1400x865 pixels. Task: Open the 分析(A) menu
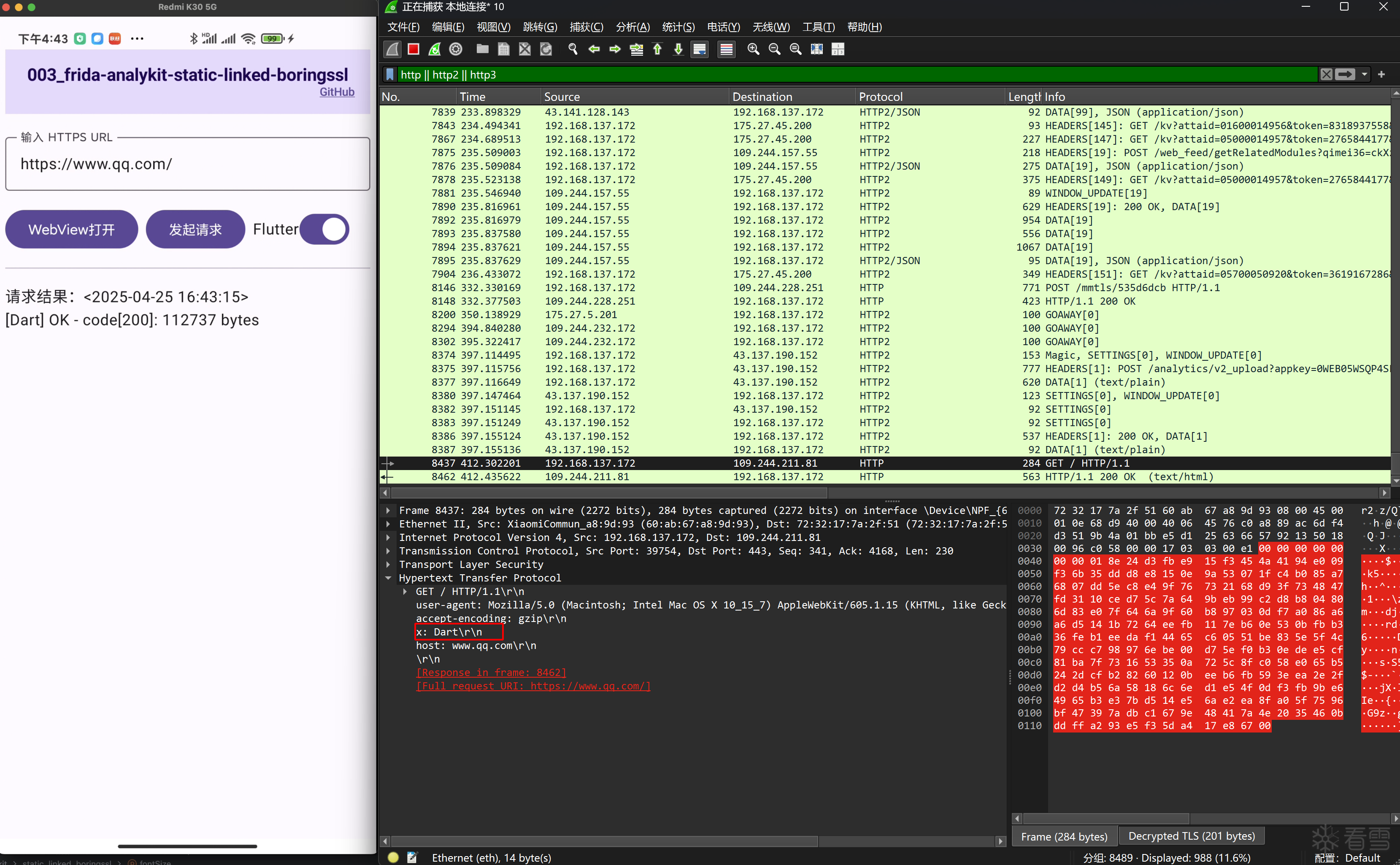632,27
